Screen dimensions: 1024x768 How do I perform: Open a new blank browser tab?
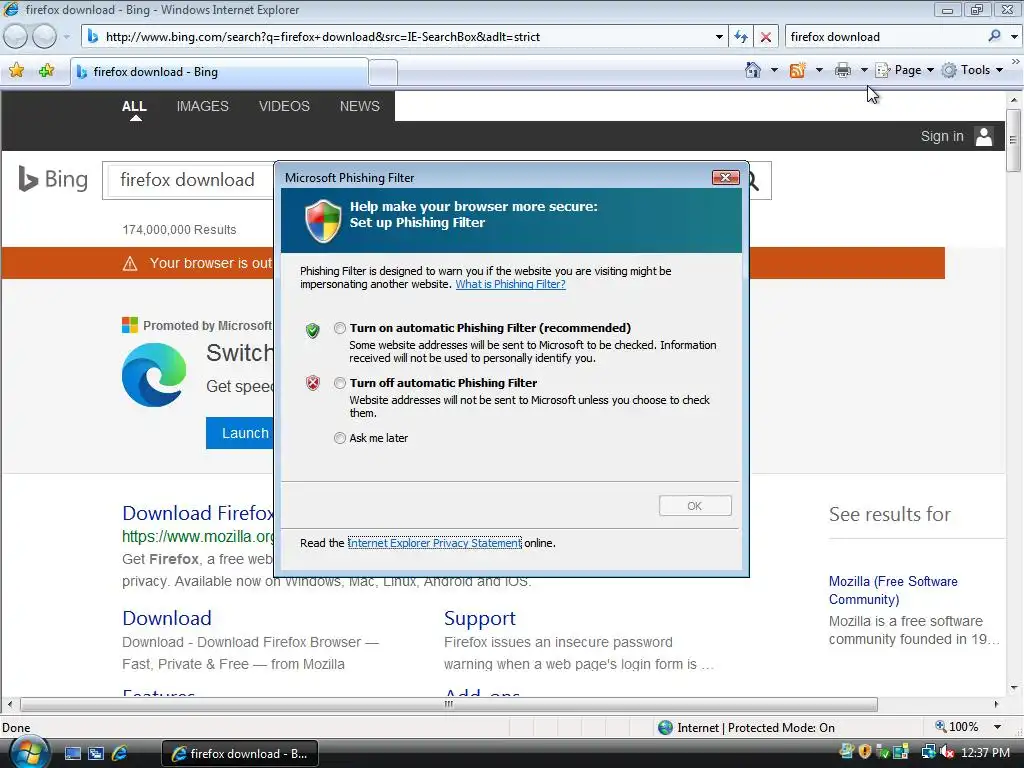383,72
